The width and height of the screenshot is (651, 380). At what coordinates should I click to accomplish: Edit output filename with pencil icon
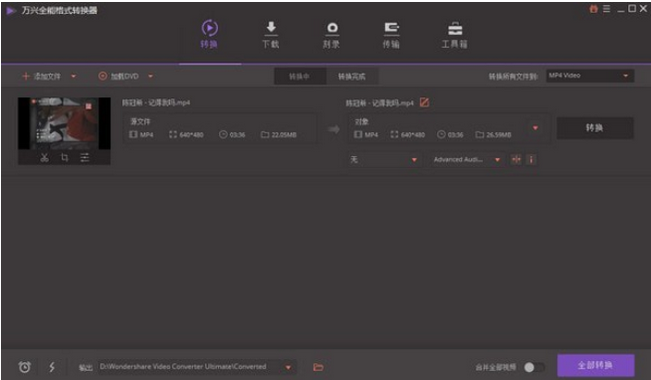424,102
